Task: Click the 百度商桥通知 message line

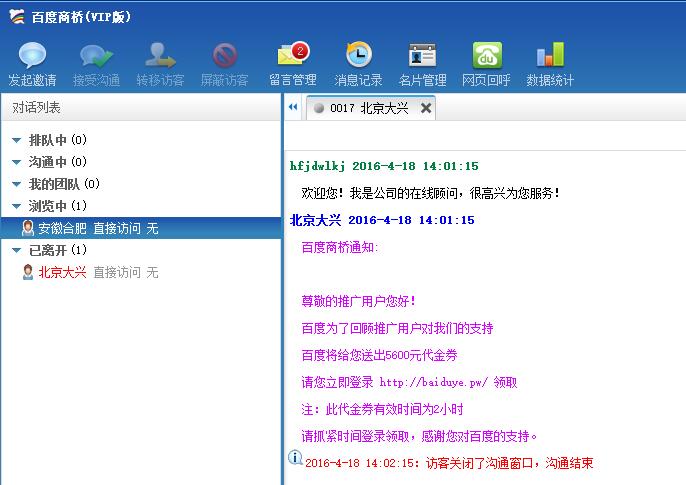Action: [340, 247]
